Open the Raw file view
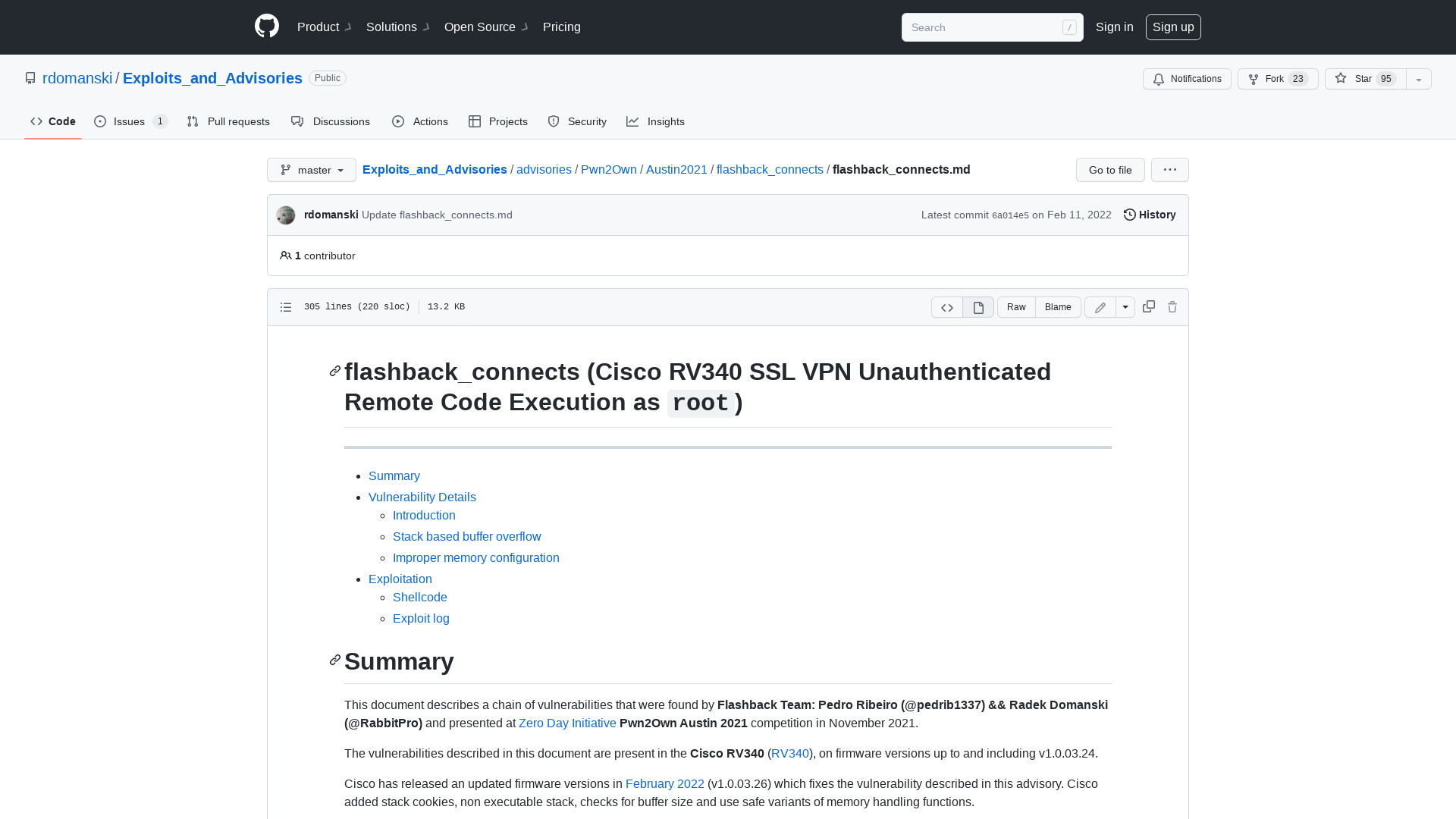The width and height of the screenshot is (1456, 819). 1016,307
